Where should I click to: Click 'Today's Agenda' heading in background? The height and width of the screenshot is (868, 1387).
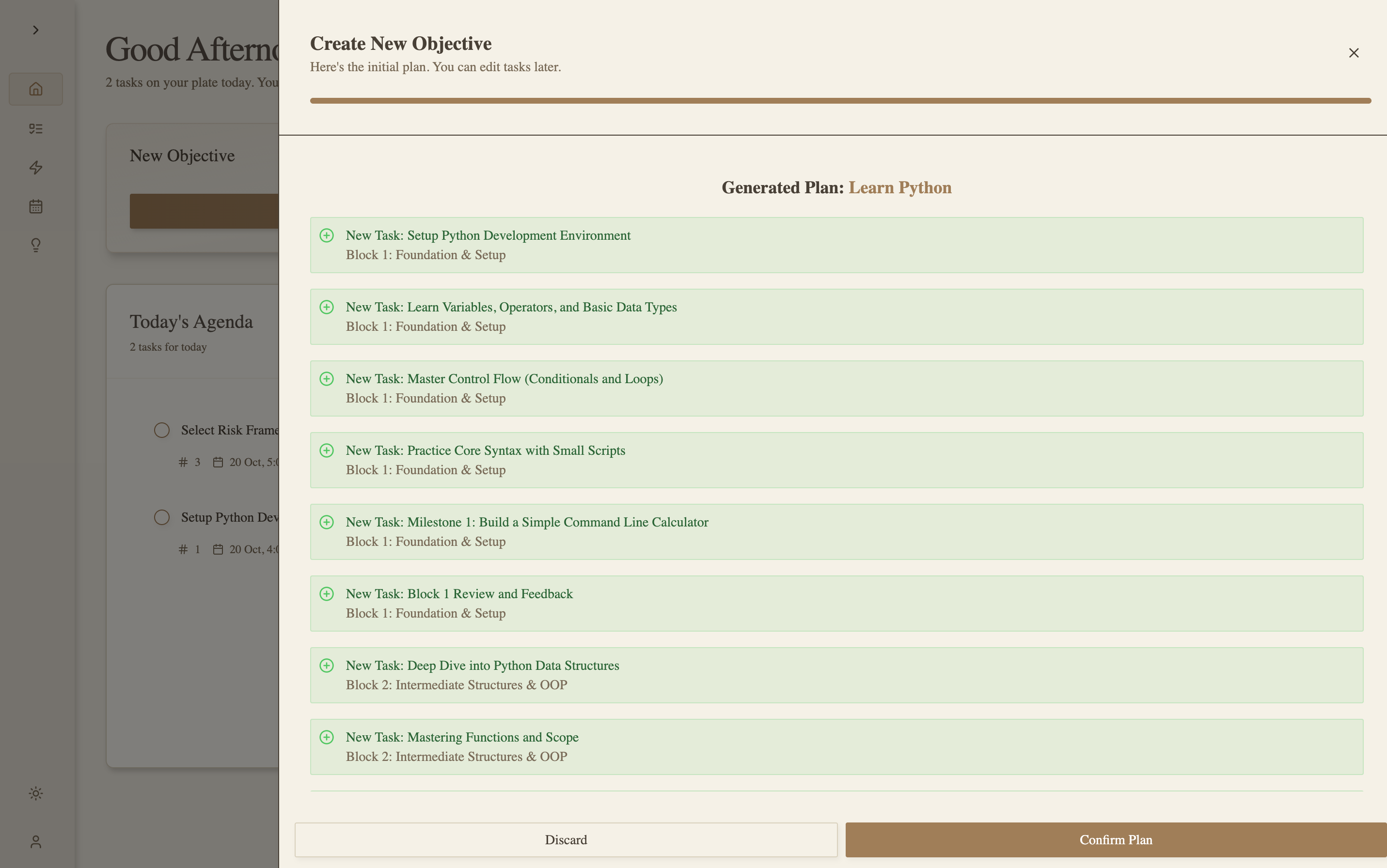point(191,322)
